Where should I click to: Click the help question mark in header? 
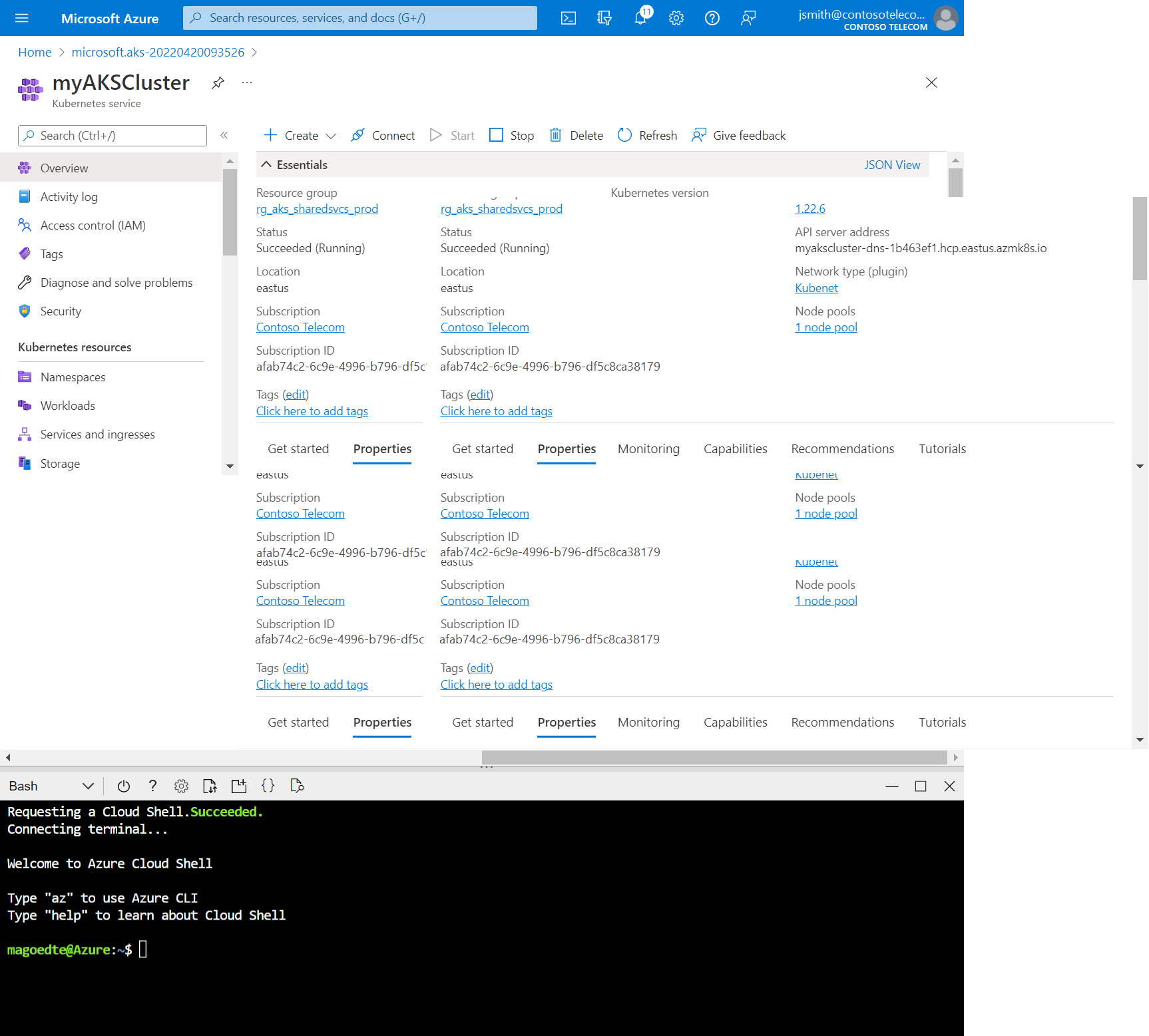[x=712, y=18]
